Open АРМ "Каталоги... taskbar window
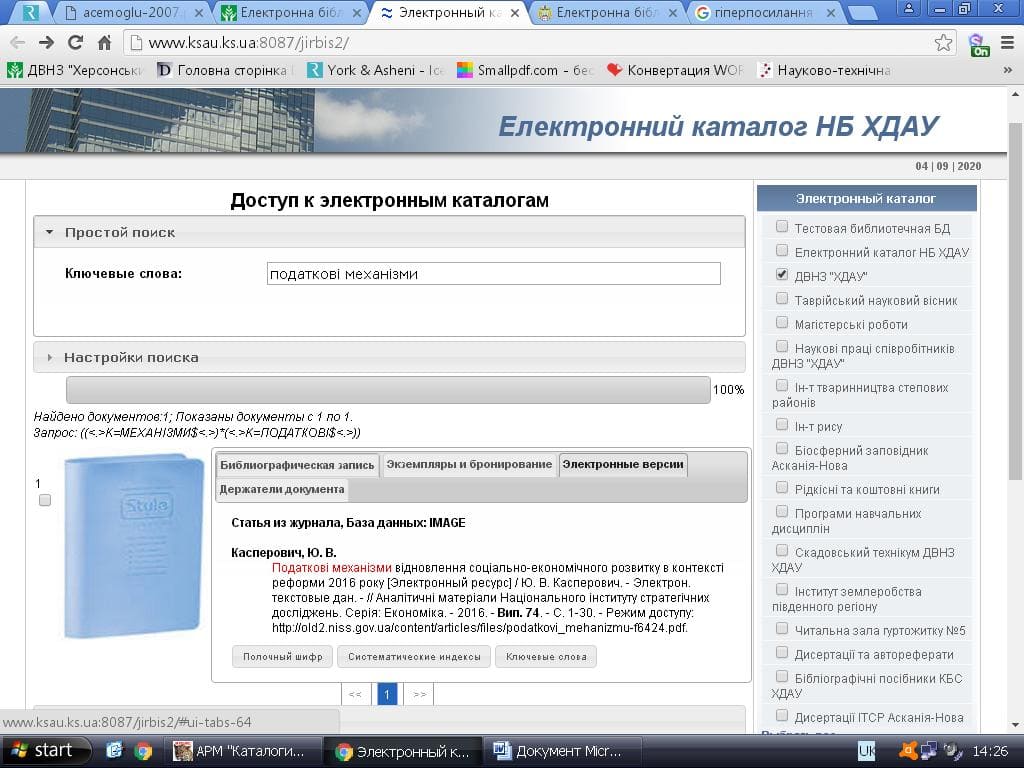 click(242, 751)
